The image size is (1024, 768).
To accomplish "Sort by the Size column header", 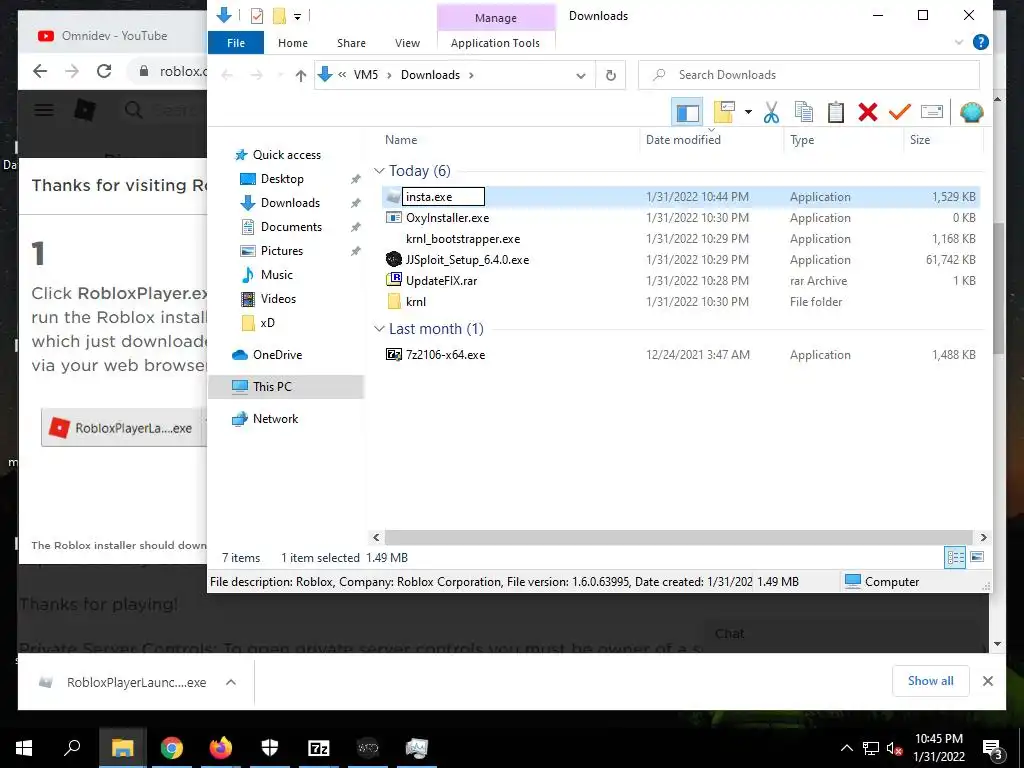I will coord(920,140).
